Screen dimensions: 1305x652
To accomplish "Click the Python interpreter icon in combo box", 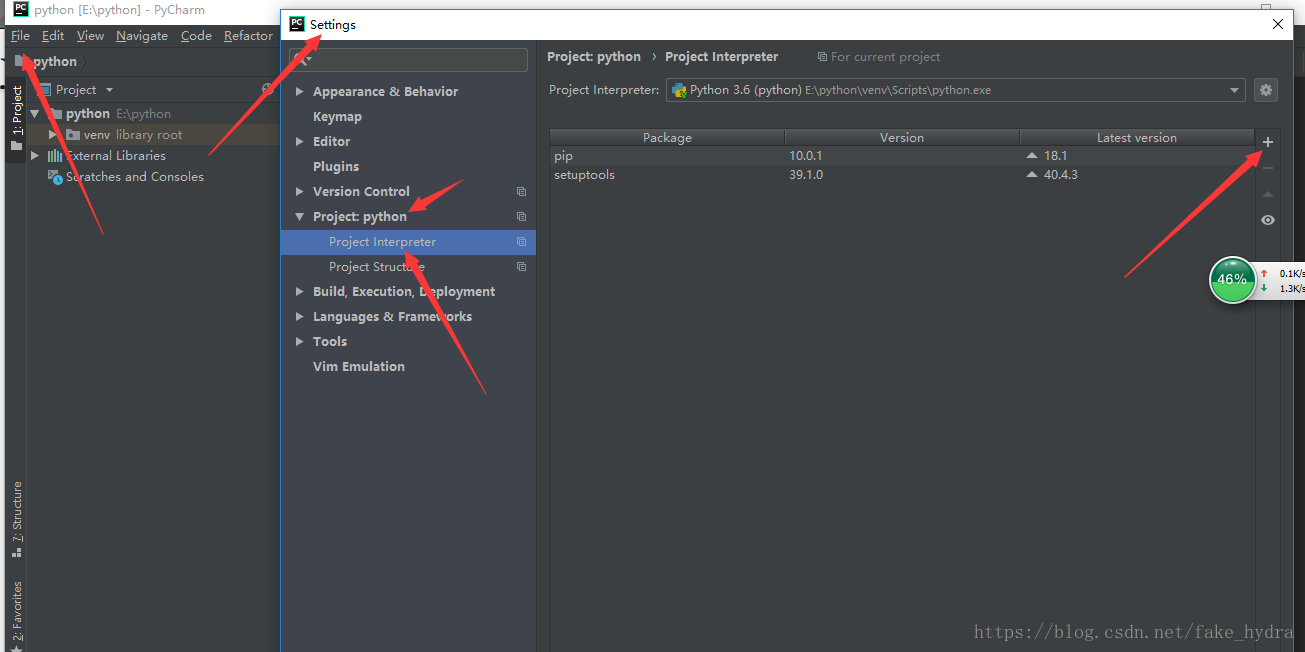I will point(679,90).
